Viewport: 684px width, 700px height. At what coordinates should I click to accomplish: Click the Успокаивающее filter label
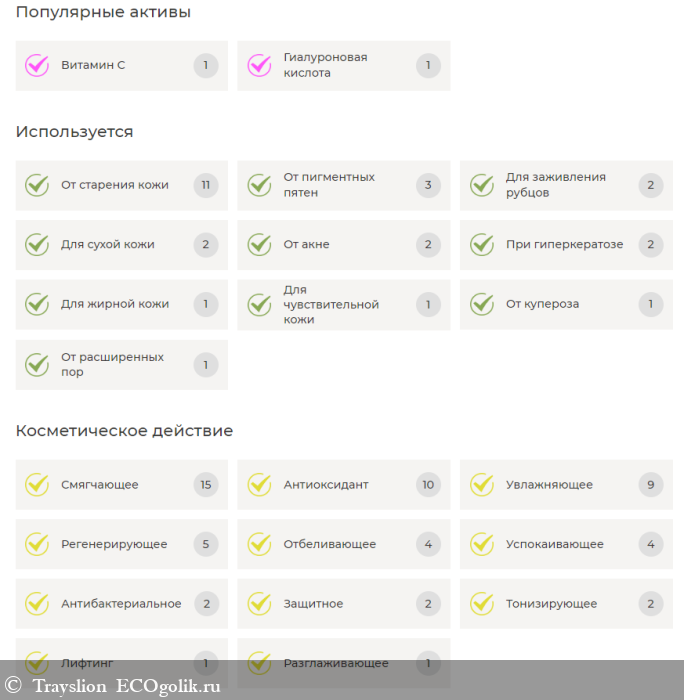click(554, 545)
